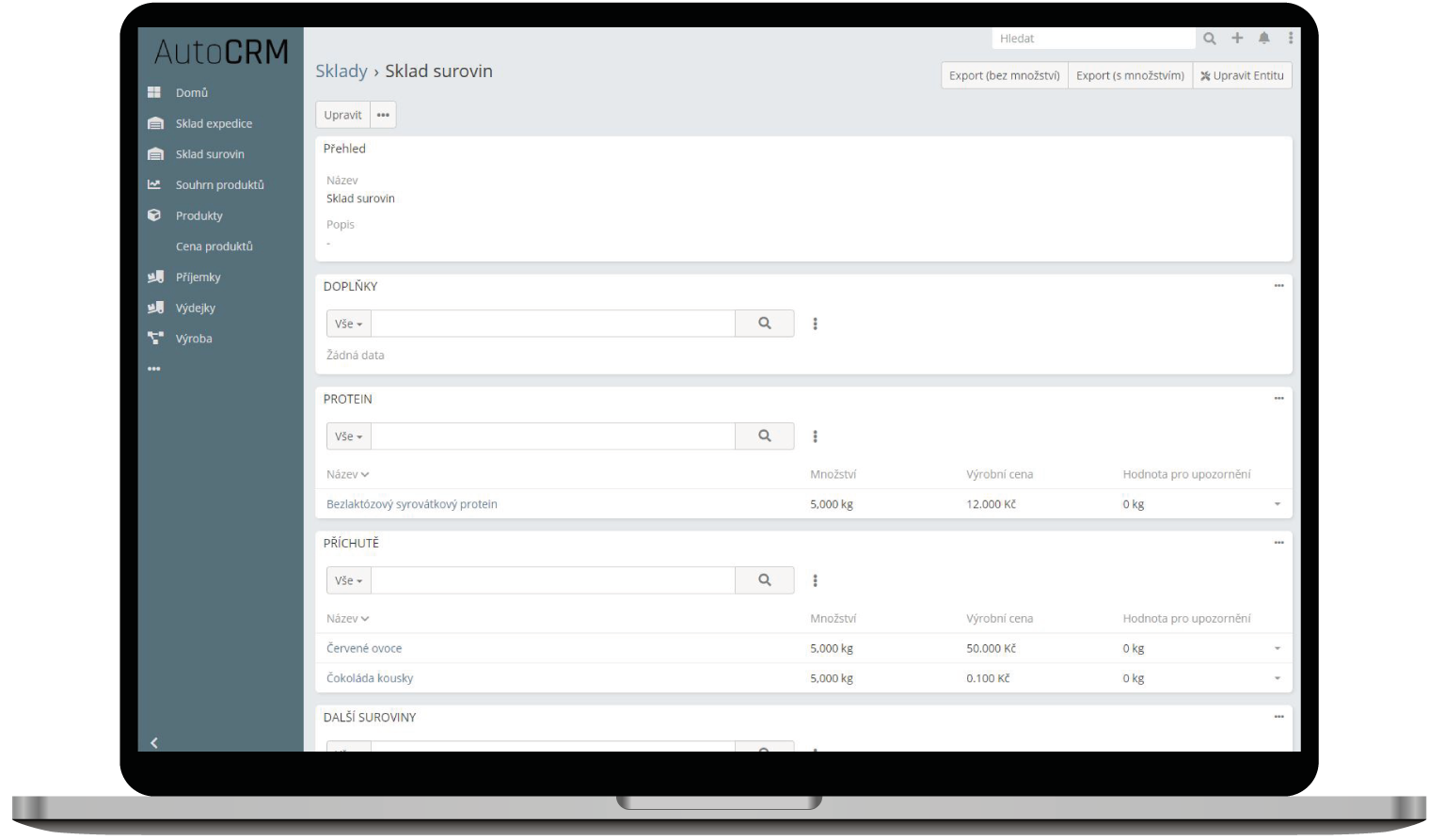Open DALŠÍ SUROVINY panel ellipsis menu
This screenshot has height=840, width=1429.
coord(1278,717)
